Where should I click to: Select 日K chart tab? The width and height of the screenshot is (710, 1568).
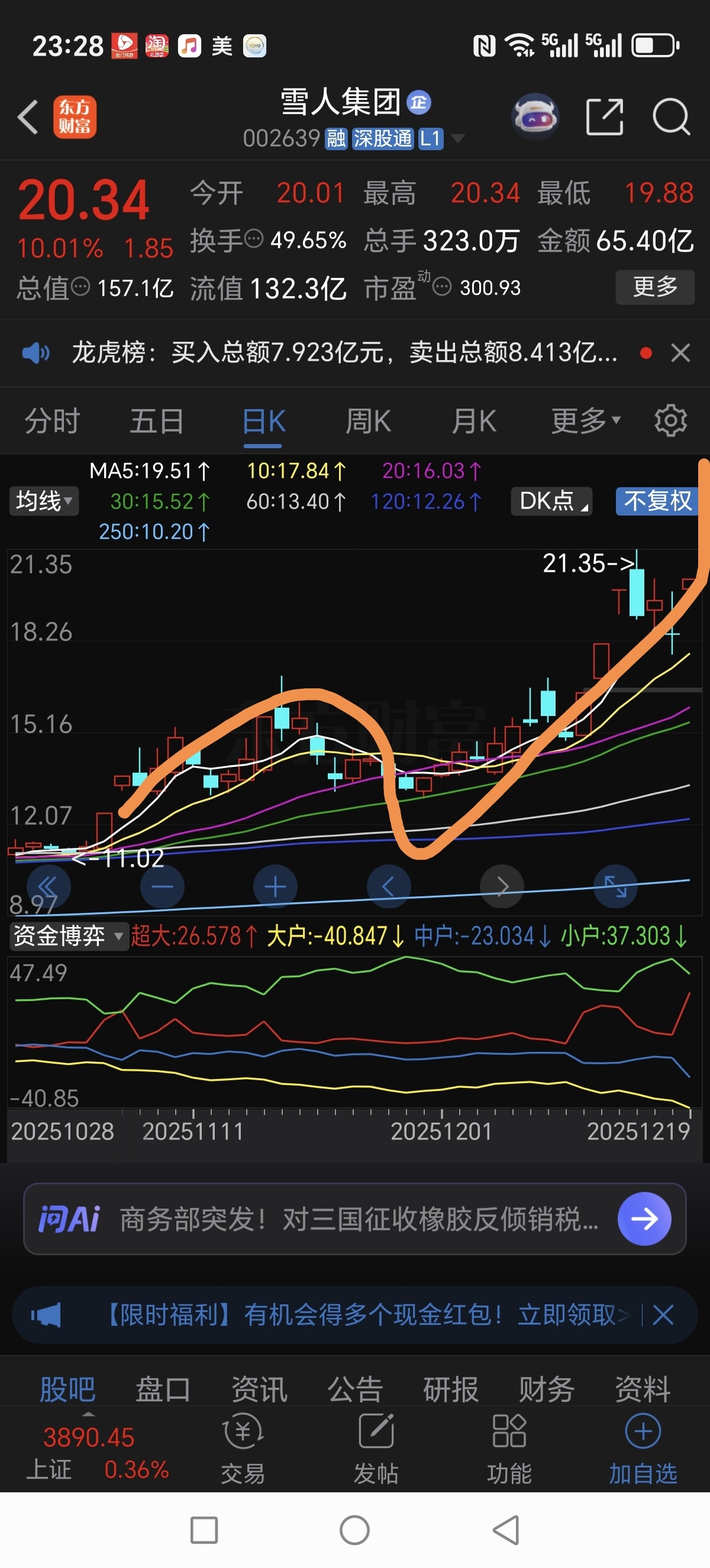(x=264, y=420)
